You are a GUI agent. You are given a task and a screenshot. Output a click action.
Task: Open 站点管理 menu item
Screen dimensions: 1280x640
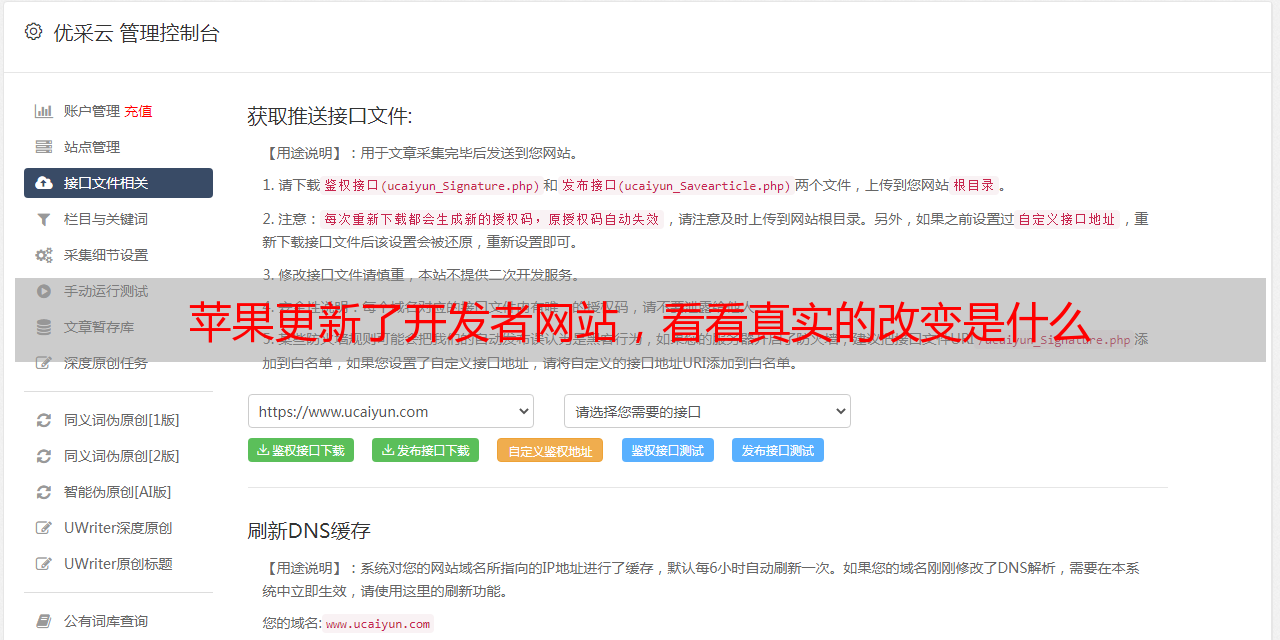pos(118,147)
